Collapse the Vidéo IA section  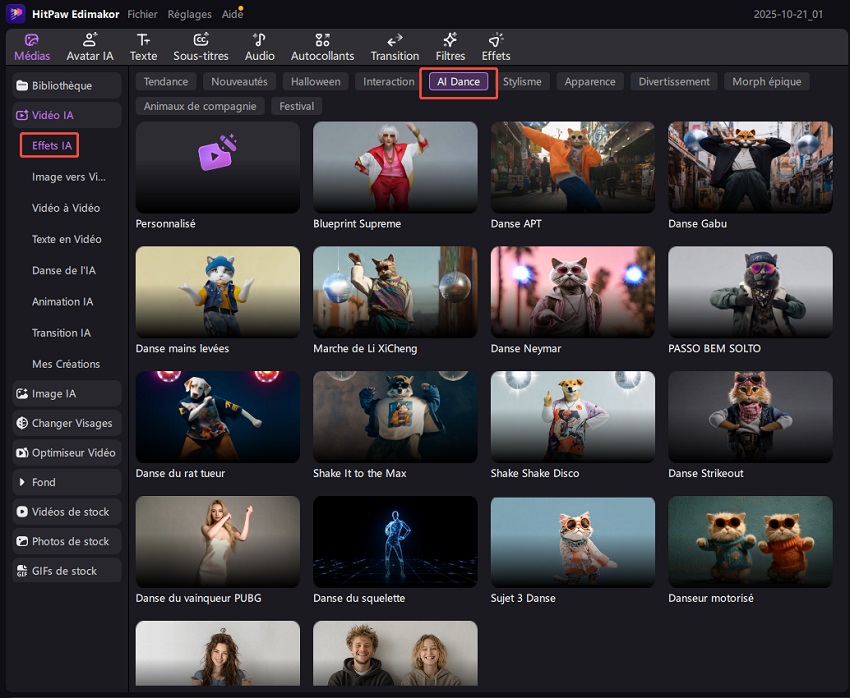coord(67,115)
